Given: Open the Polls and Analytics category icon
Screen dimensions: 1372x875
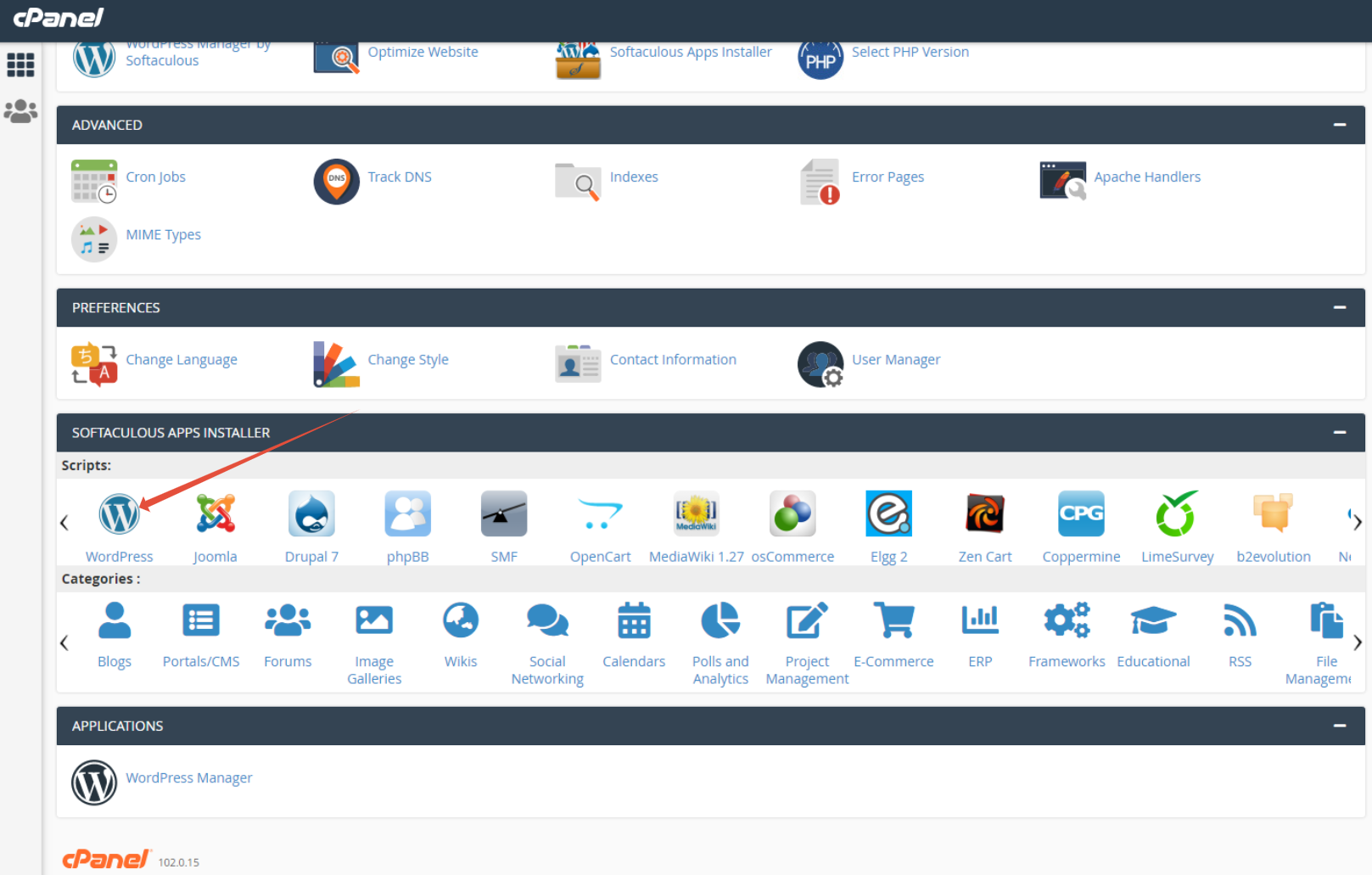Looking at the screenshot, I should tap(720, 620).
